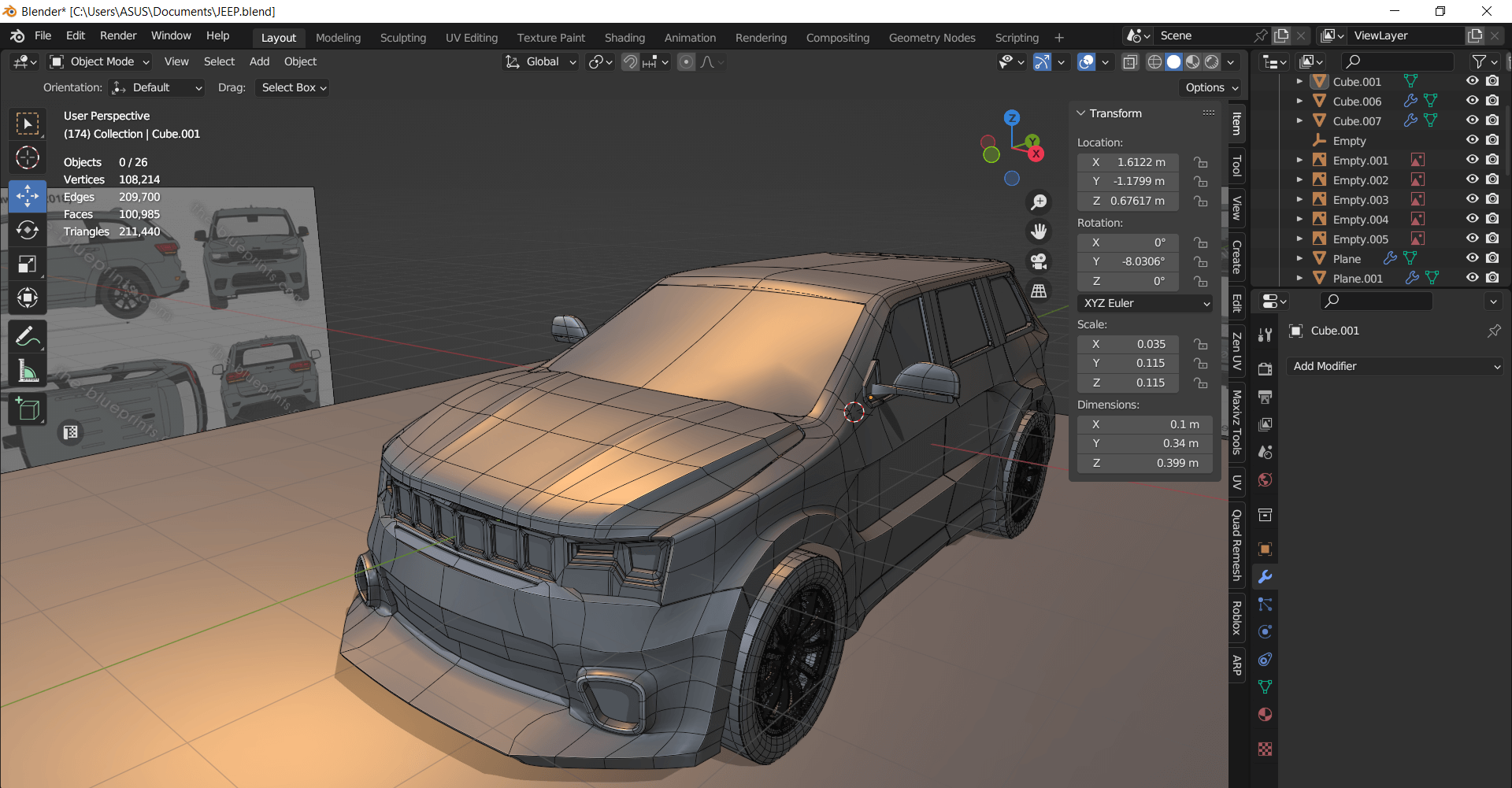Click the Blender logo menu icon
Screen dimensions: 1512x788
17,36
